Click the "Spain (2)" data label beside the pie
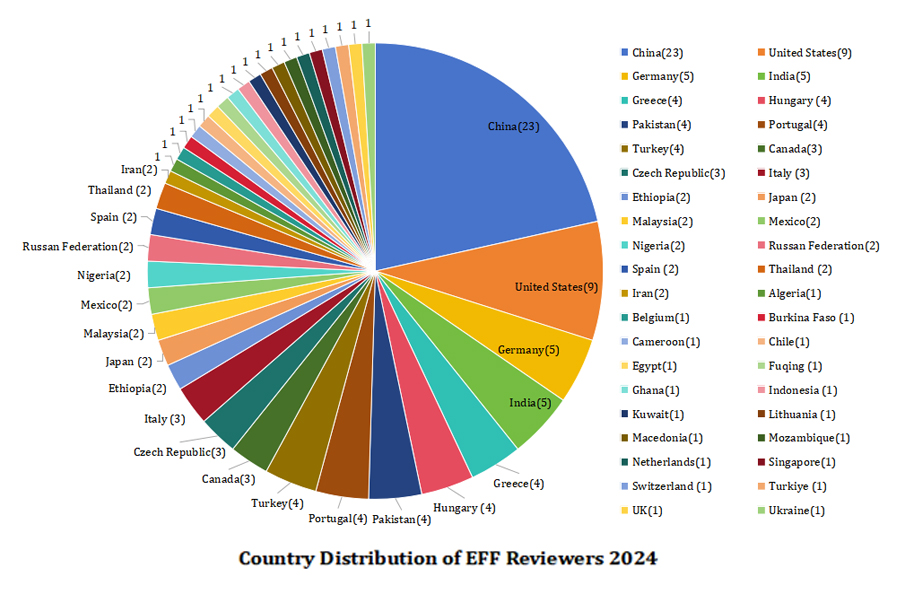901x594 pixels. click(x=114, y=217)
